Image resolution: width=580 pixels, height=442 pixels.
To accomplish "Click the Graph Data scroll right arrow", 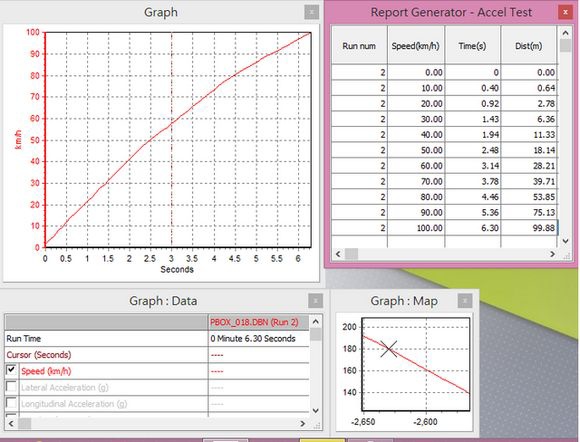I will 303,424.
